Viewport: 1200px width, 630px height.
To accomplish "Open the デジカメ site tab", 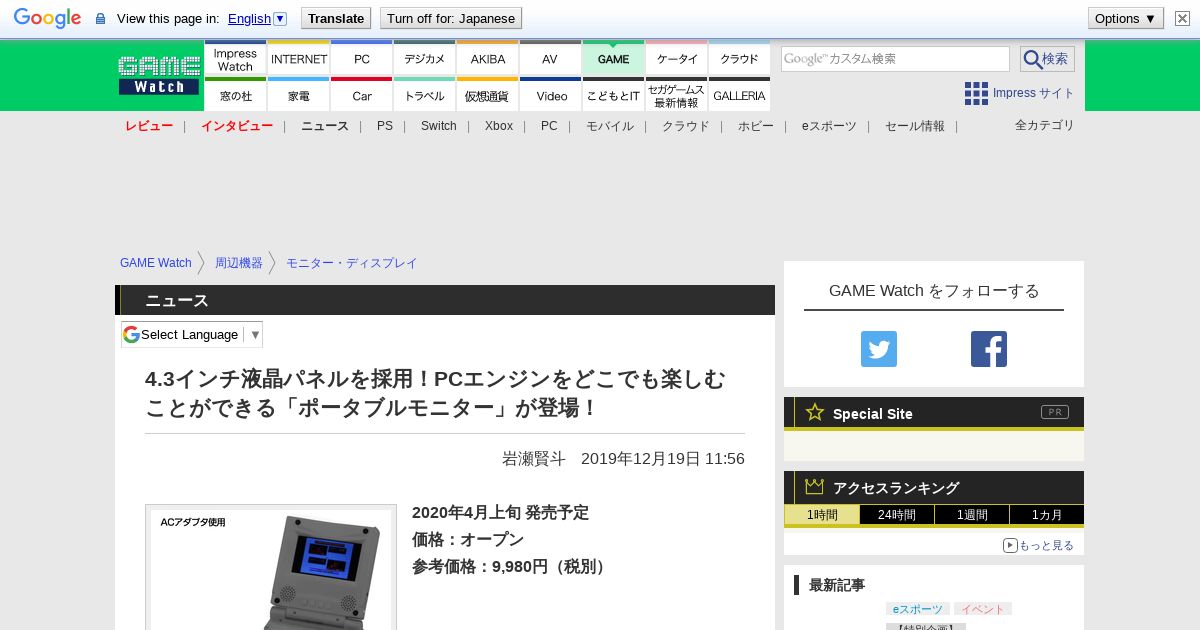I will point(425,59).
